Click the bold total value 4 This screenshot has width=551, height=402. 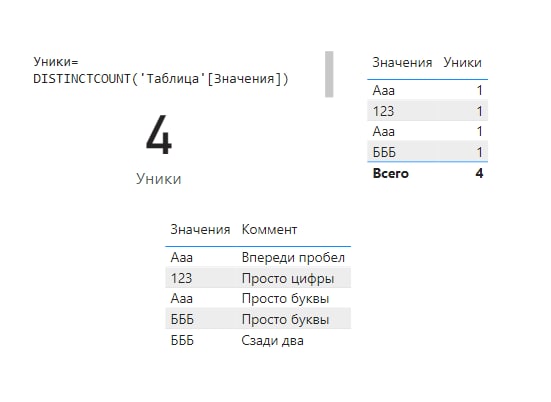(x=479, y=173)
